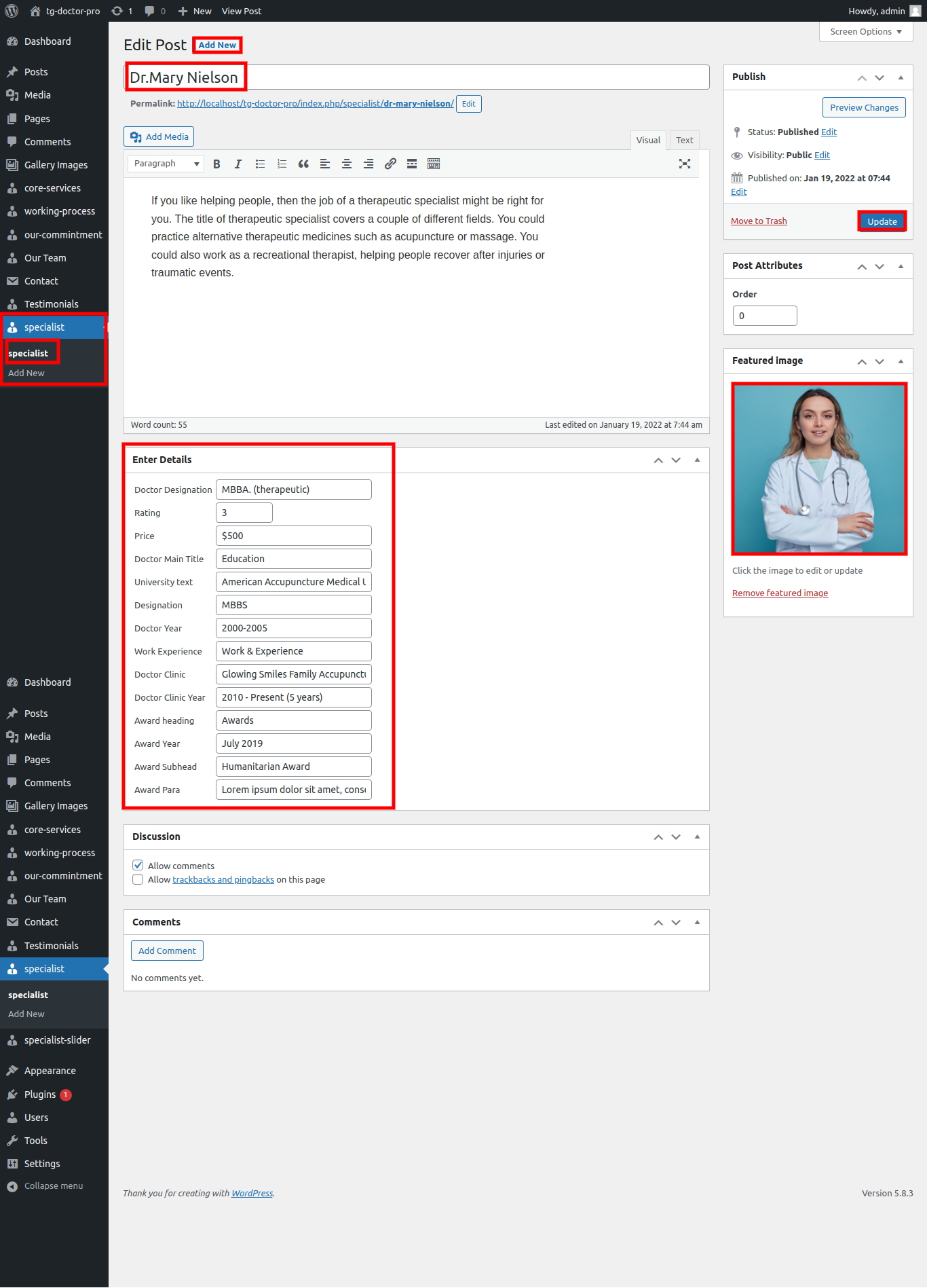Image resolution: width=927 pixels, height=1288 pixels.
Task: Insert a blockquote using the toolbar
Action: pos(303,164)
